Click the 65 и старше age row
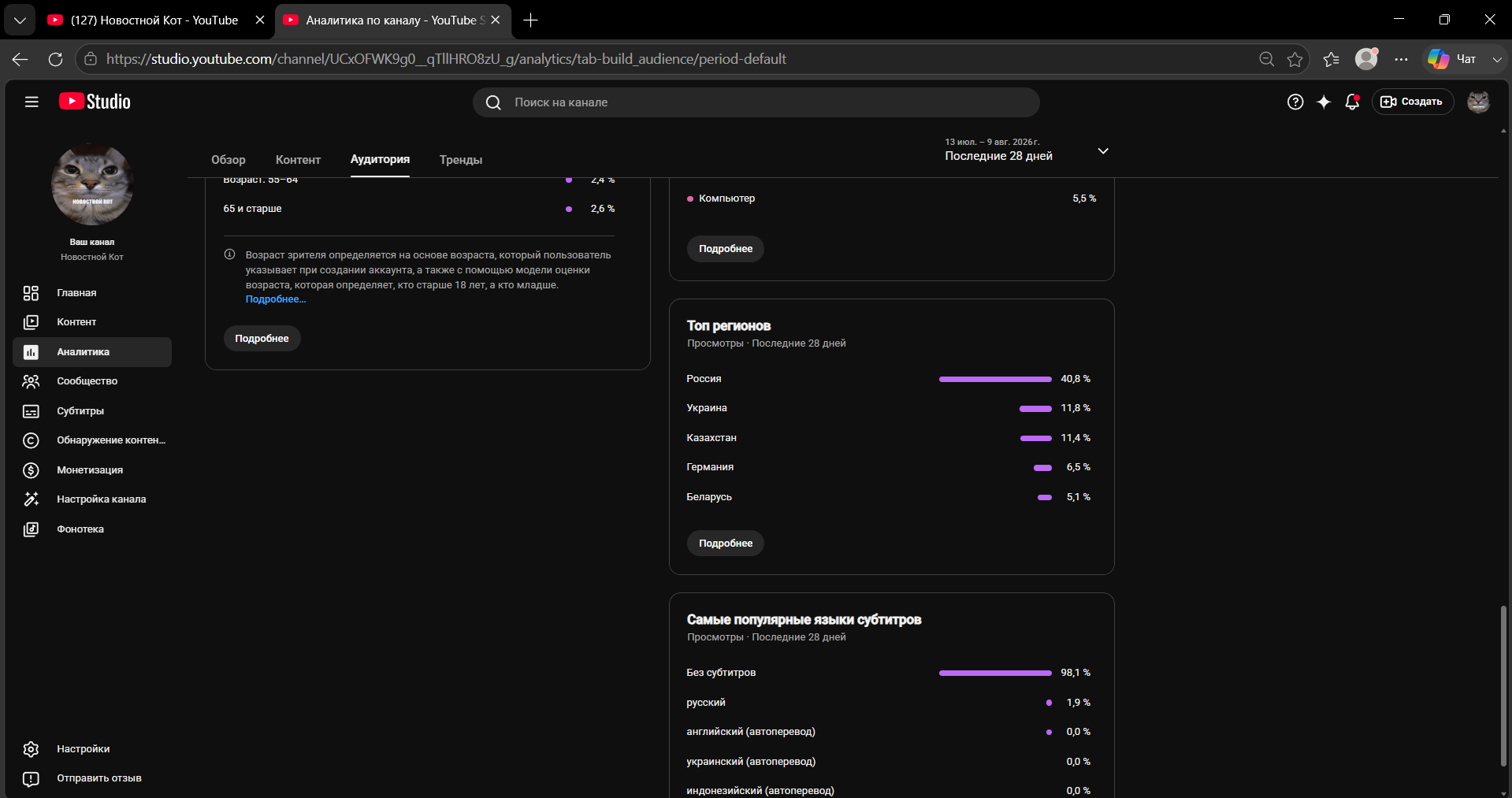This screenshot has height=798, width=1512. point(419,209)
